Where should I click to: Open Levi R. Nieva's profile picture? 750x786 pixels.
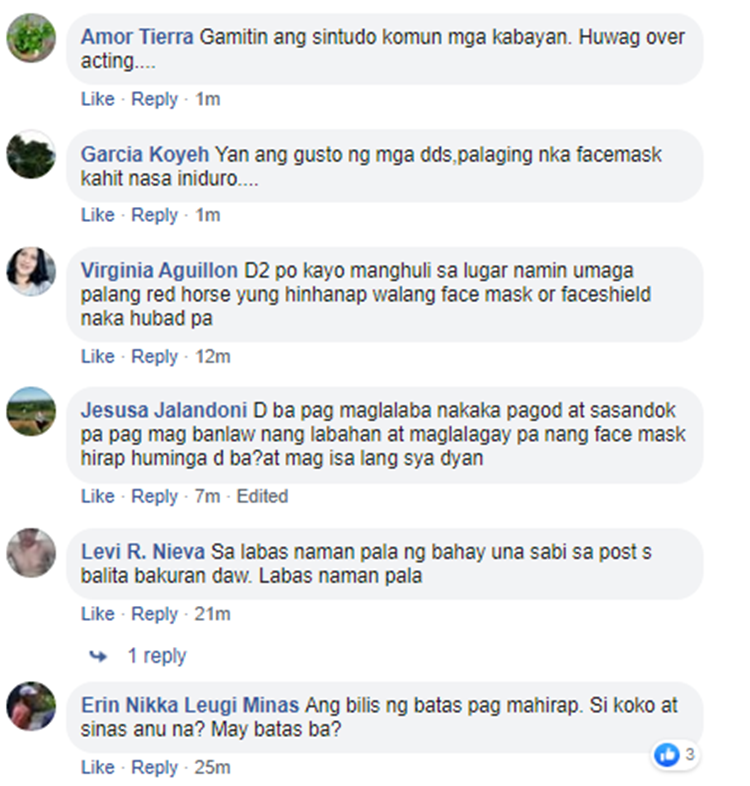pos(31,552)
